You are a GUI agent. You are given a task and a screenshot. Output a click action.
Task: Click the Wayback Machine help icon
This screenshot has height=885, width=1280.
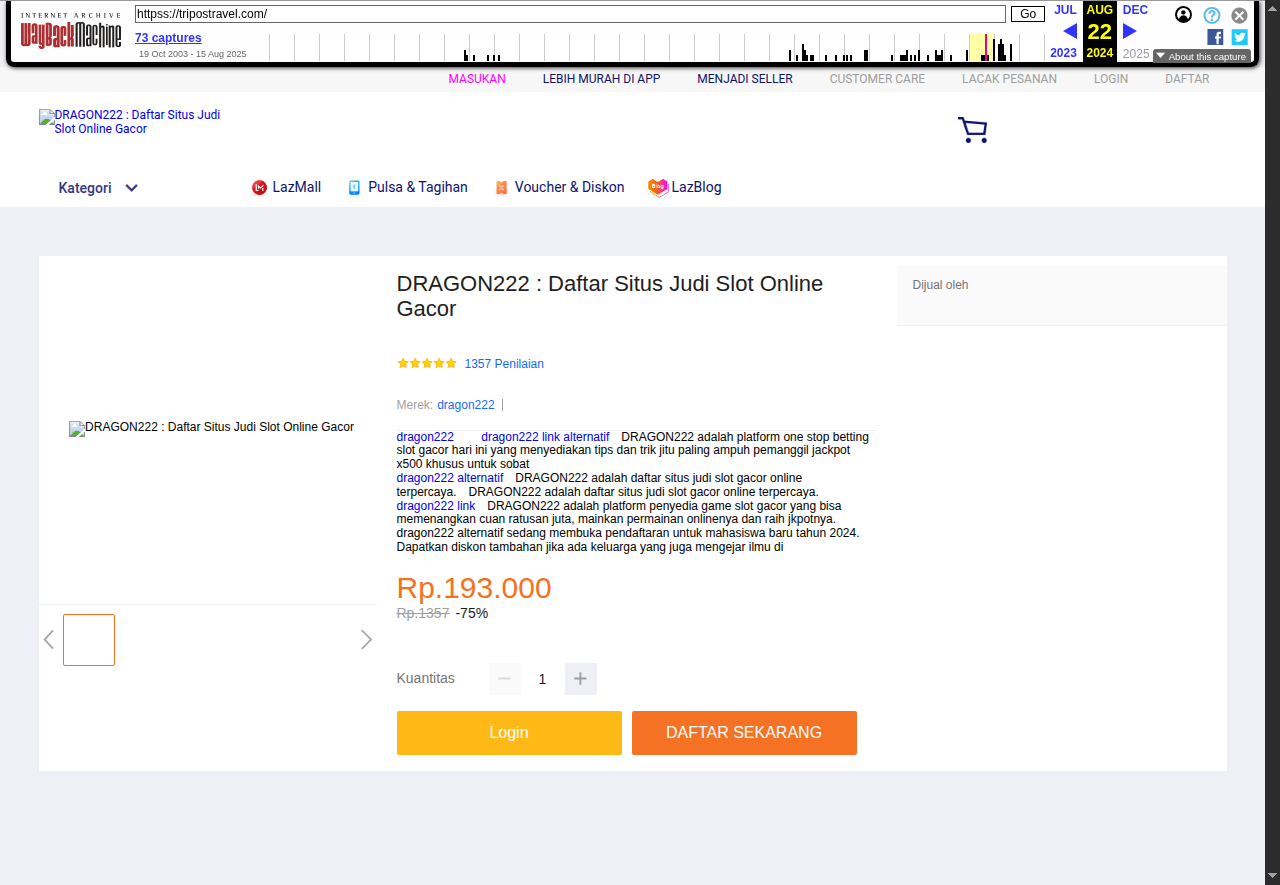[x=1211, y=15]
